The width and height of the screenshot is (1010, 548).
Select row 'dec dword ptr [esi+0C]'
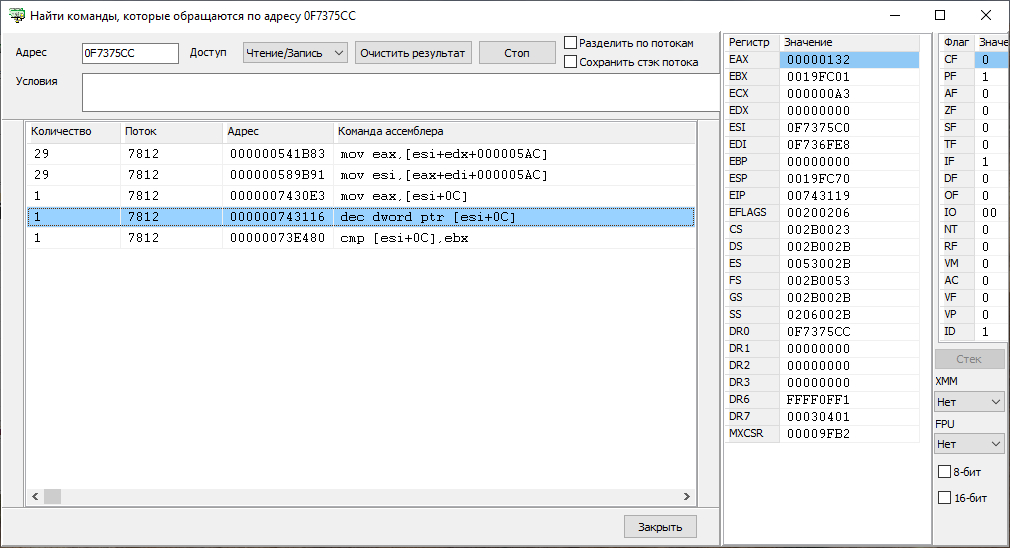(361, 217)
